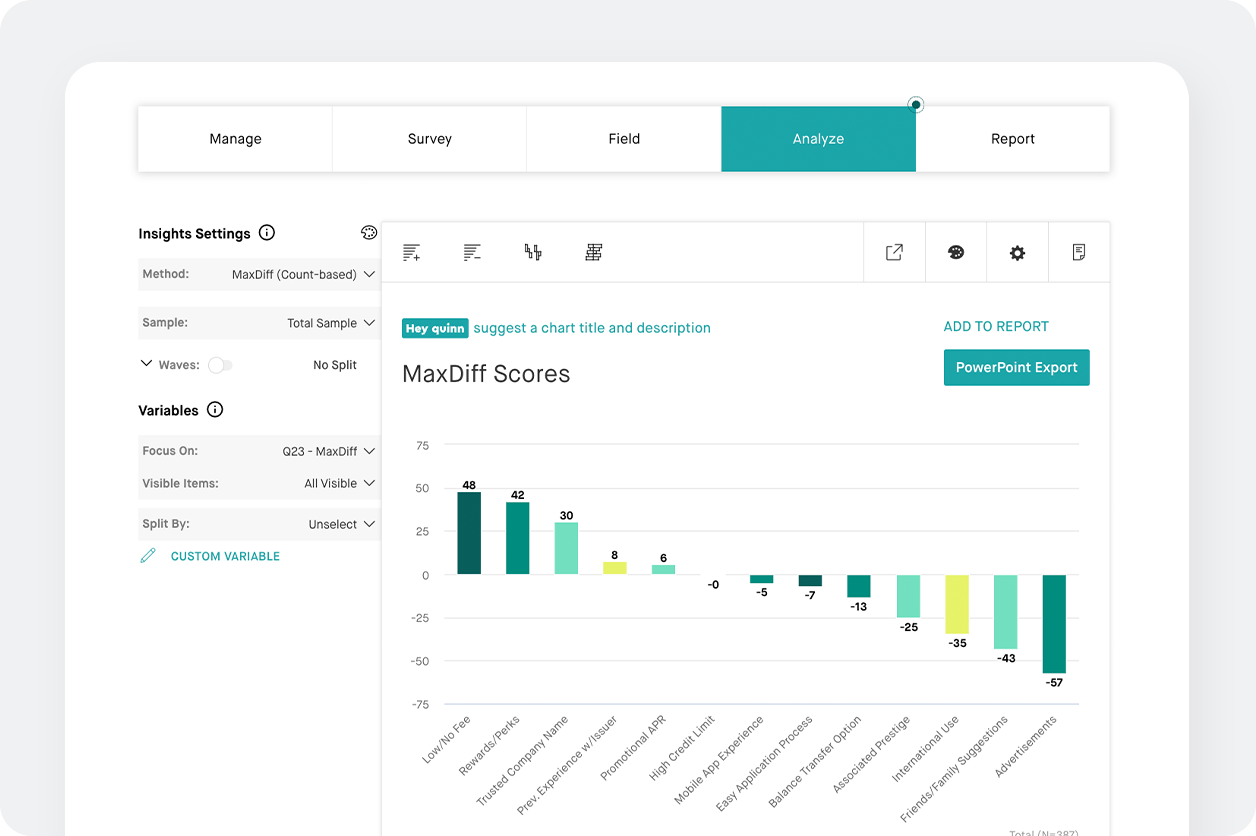Open the chart color palette icon
This screenshot has width=1256, height=836.
tap(956, 252)
